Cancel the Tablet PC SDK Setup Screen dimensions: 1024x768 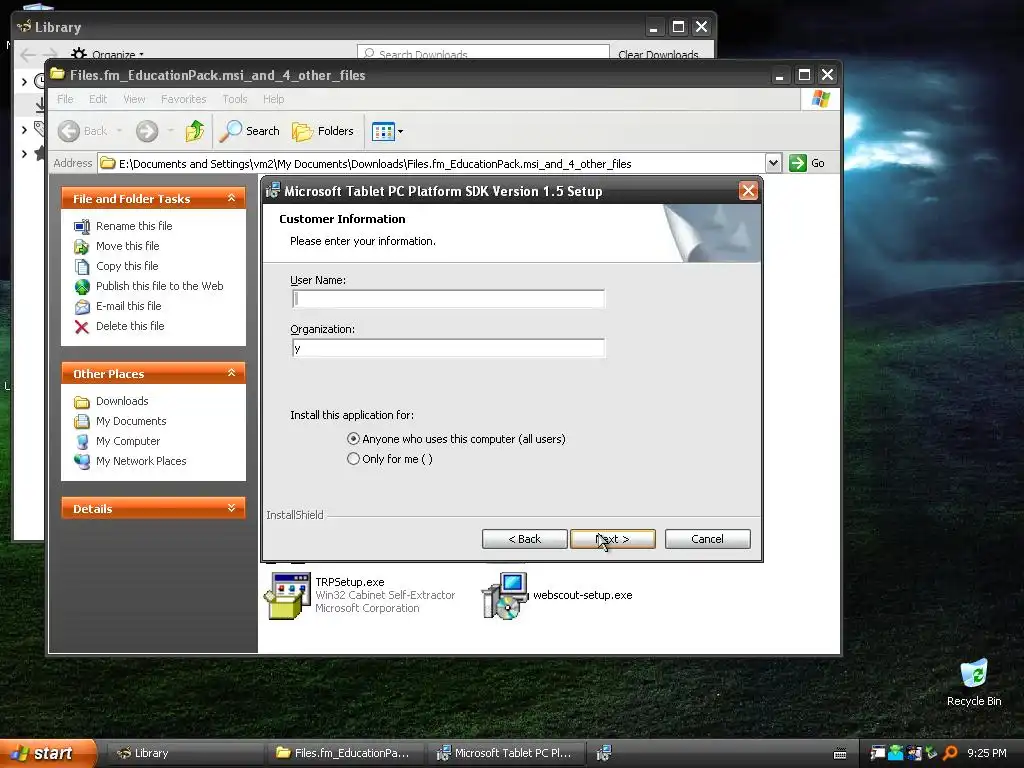[707, 539]
